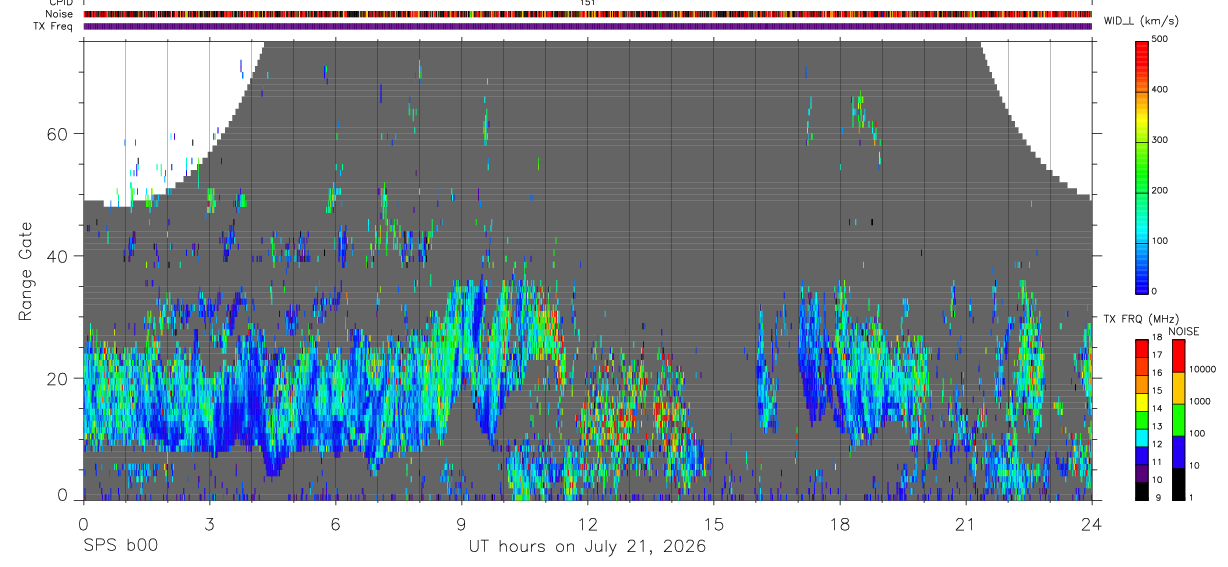Click the multicolored Noise strip above the plot
Screen dimensions: 1228x567
tap(588, 14)
